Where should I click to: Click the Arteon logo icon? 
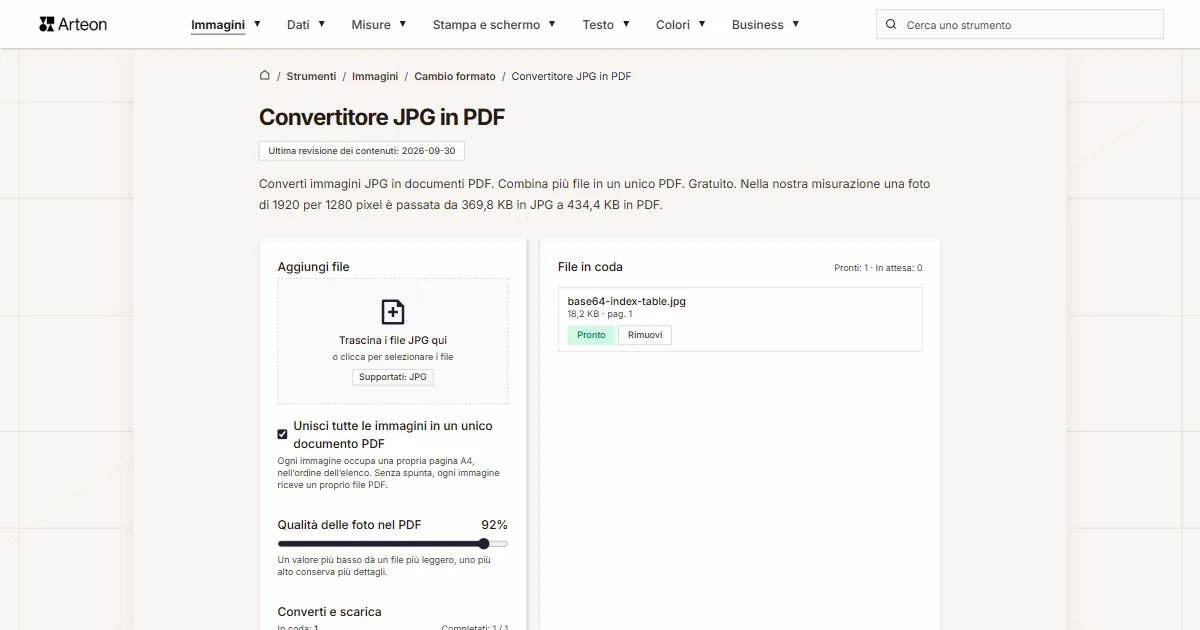coord(46,24)
